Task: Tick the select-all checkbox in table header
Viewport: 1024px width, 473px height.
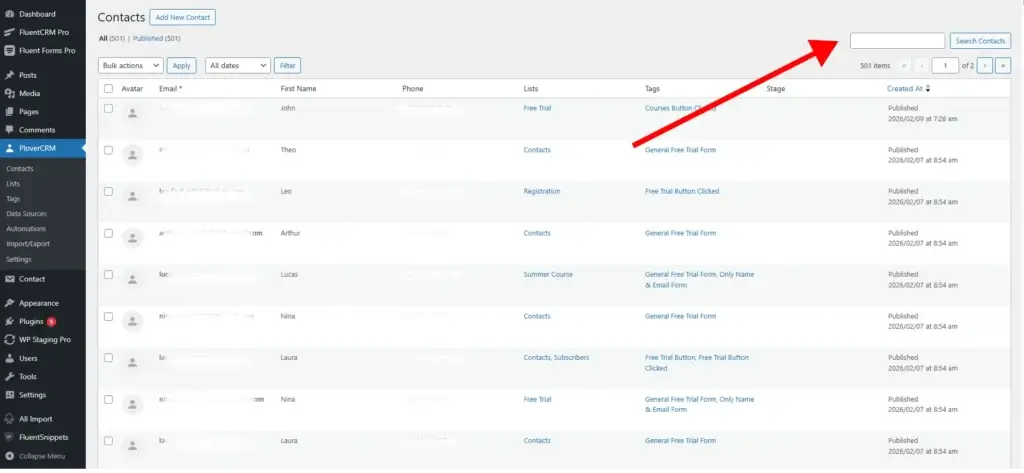Action: point(108,89)
